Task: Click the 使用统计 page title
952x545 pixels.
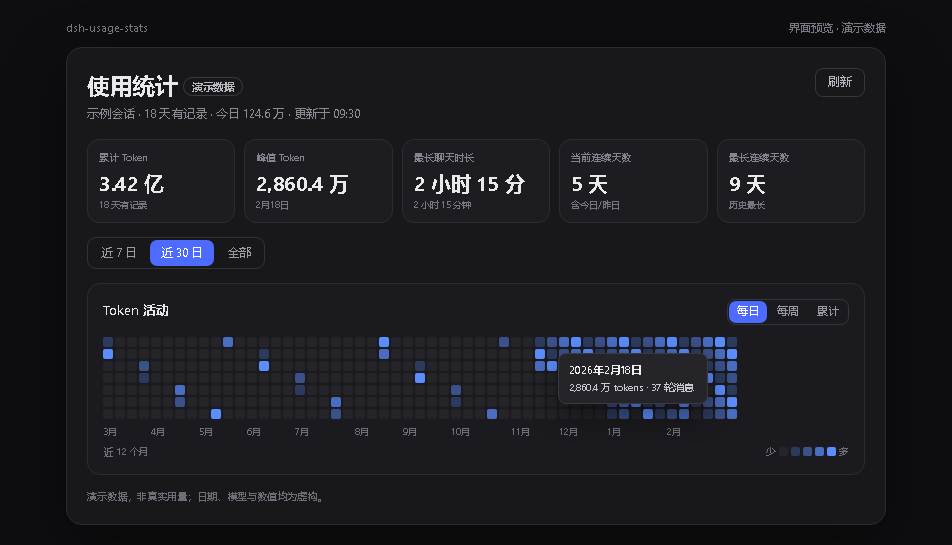Action: [132, 87]
